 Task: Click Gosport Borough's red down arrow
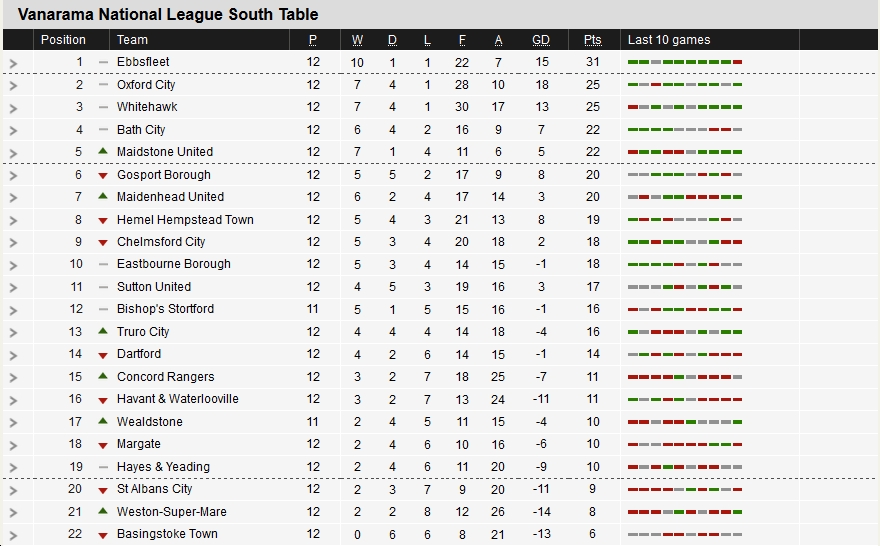pos(103,176)
